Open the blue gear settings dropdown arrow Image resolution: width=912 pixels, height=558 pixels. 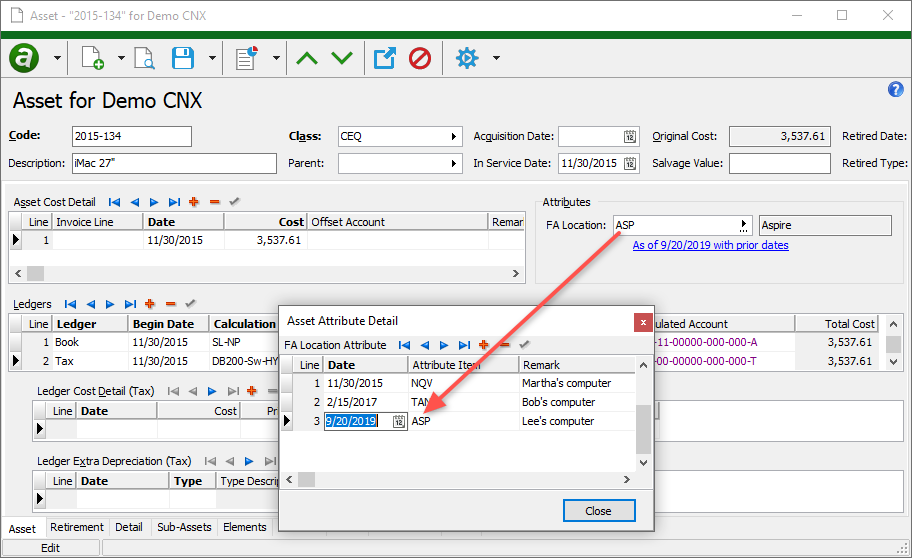pos(496,58)
